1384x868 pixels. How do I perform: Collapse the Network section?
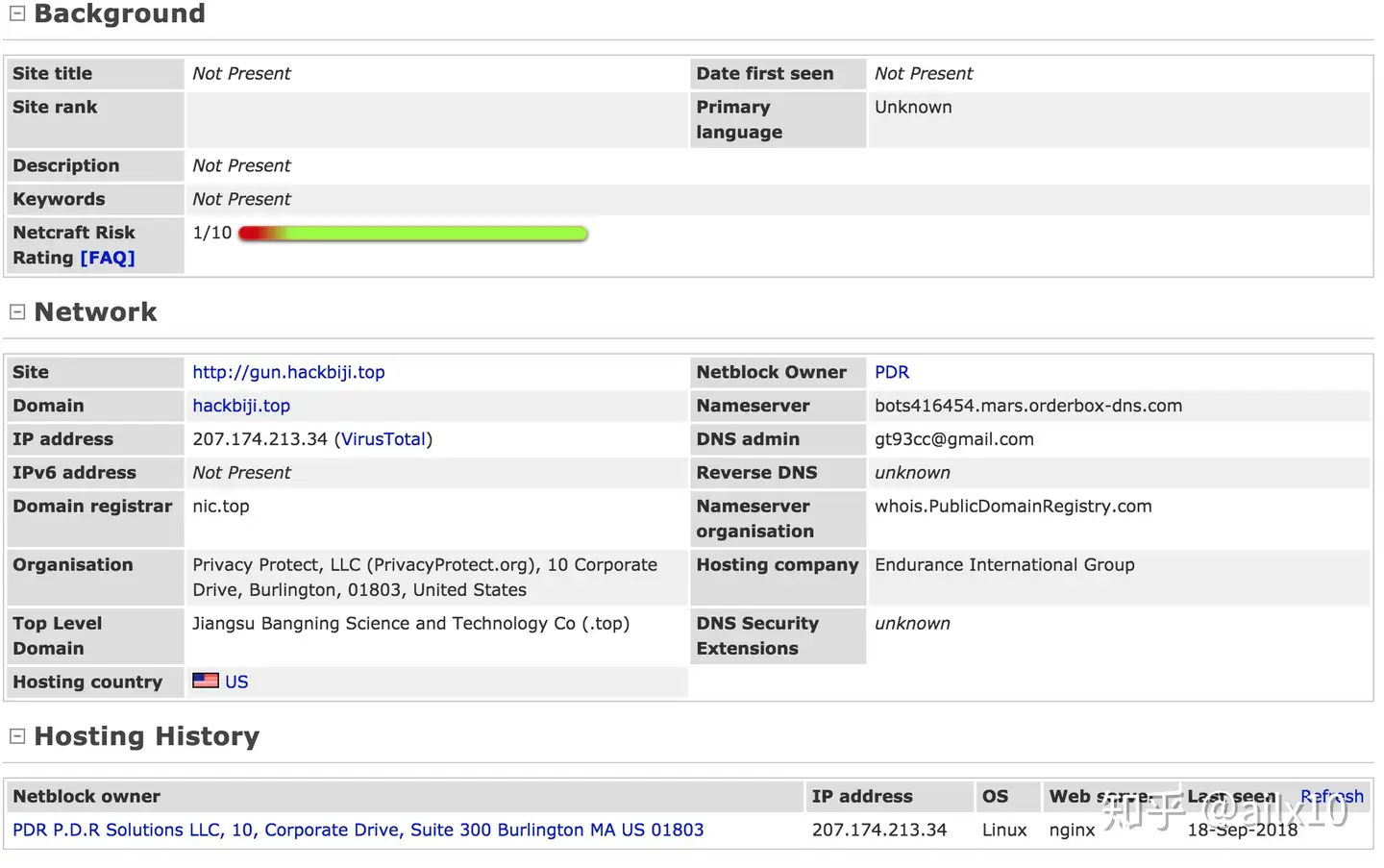[17, 311]
